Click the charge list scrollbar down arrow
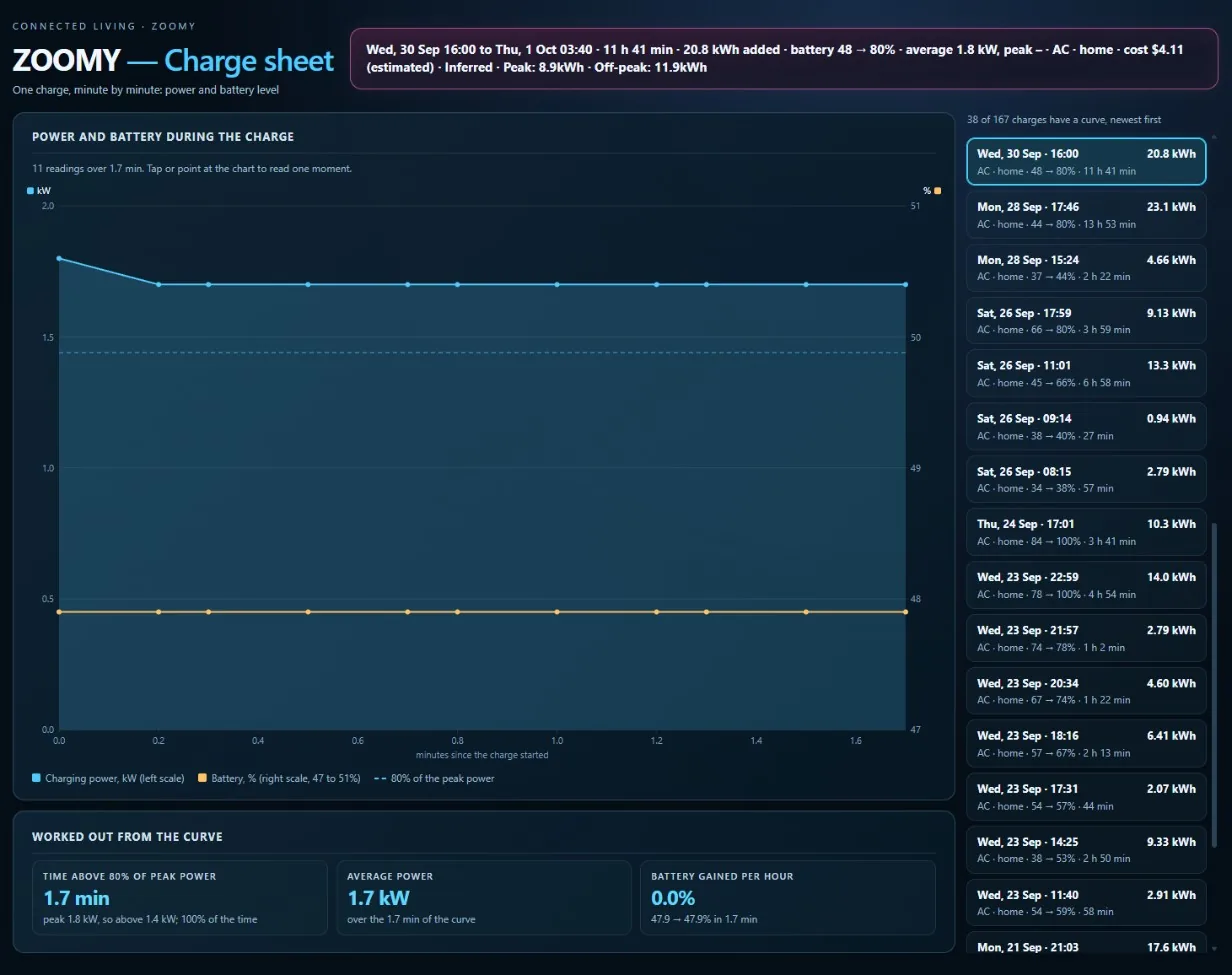 coord(1215,948)
